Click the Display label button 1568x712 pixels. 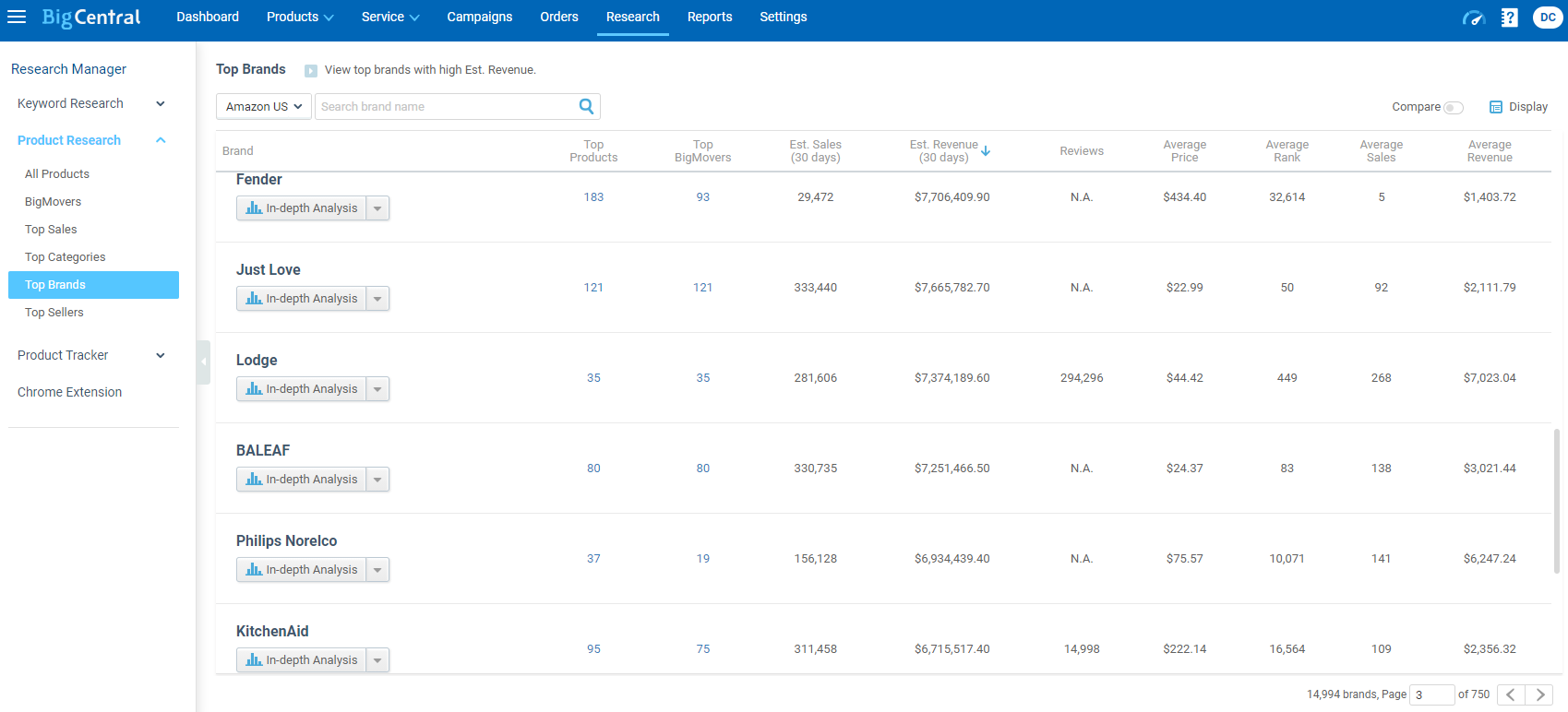(x=1528, y=107)
